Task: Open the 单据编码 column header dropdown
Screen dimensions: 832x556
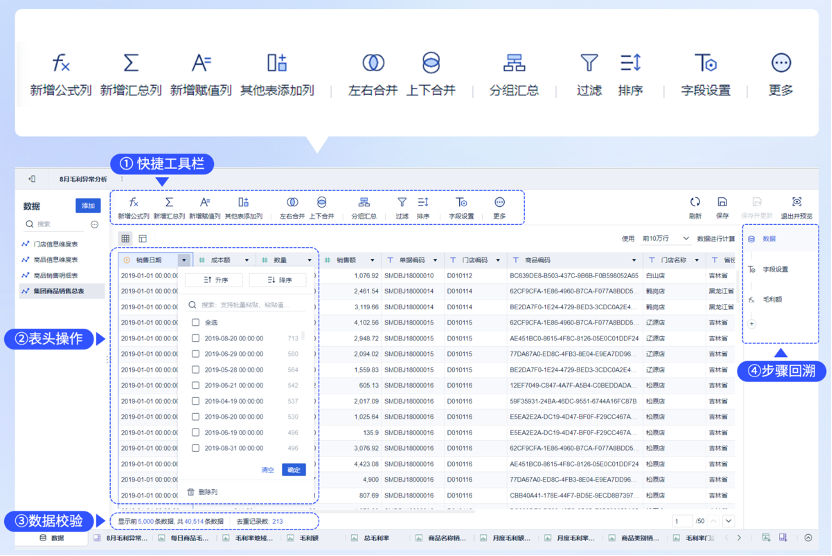Action: click(x=435, y=260)
